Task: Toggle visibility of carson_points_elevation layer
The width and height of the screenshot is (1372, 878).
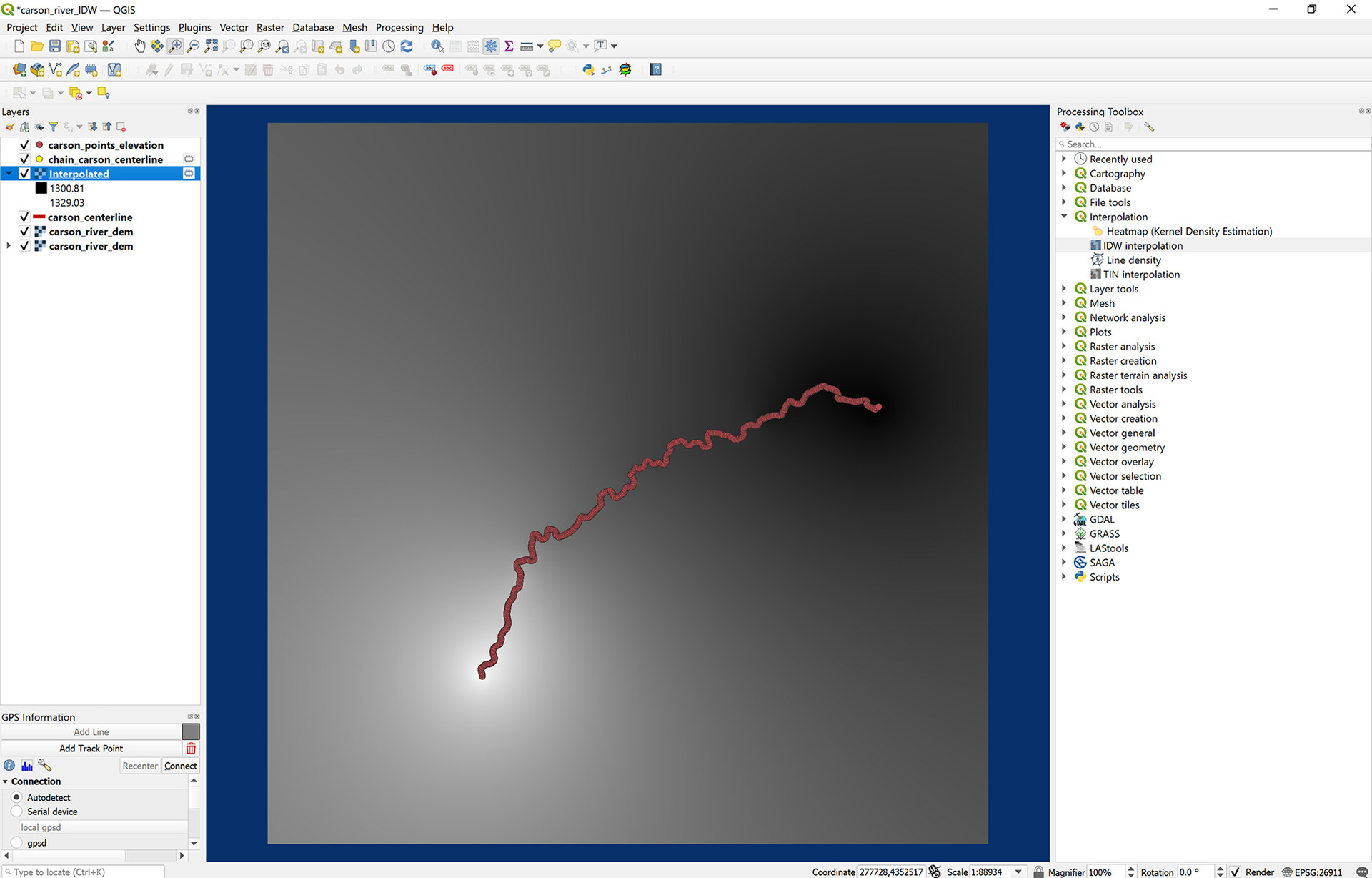Action: 24,145
